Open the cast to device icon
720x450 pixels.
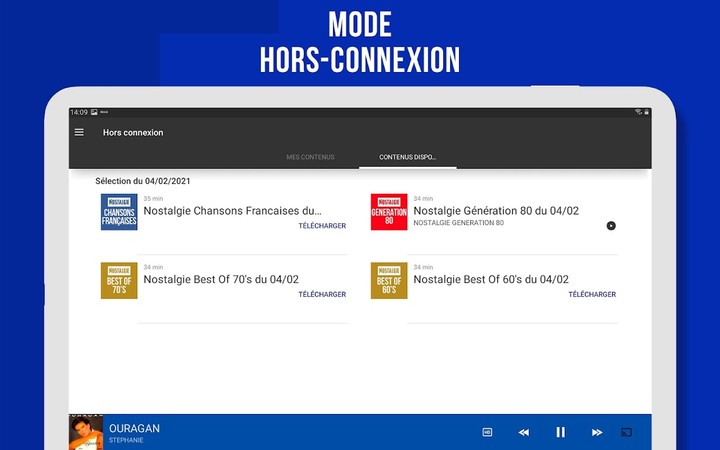(x=626, y=432)
